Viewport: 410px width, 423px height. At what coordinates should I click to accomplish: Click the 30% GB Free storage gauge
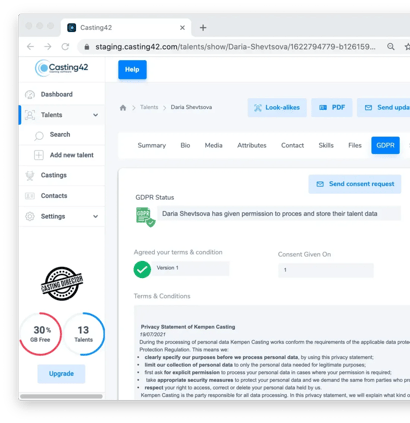[x=40, y=334]
